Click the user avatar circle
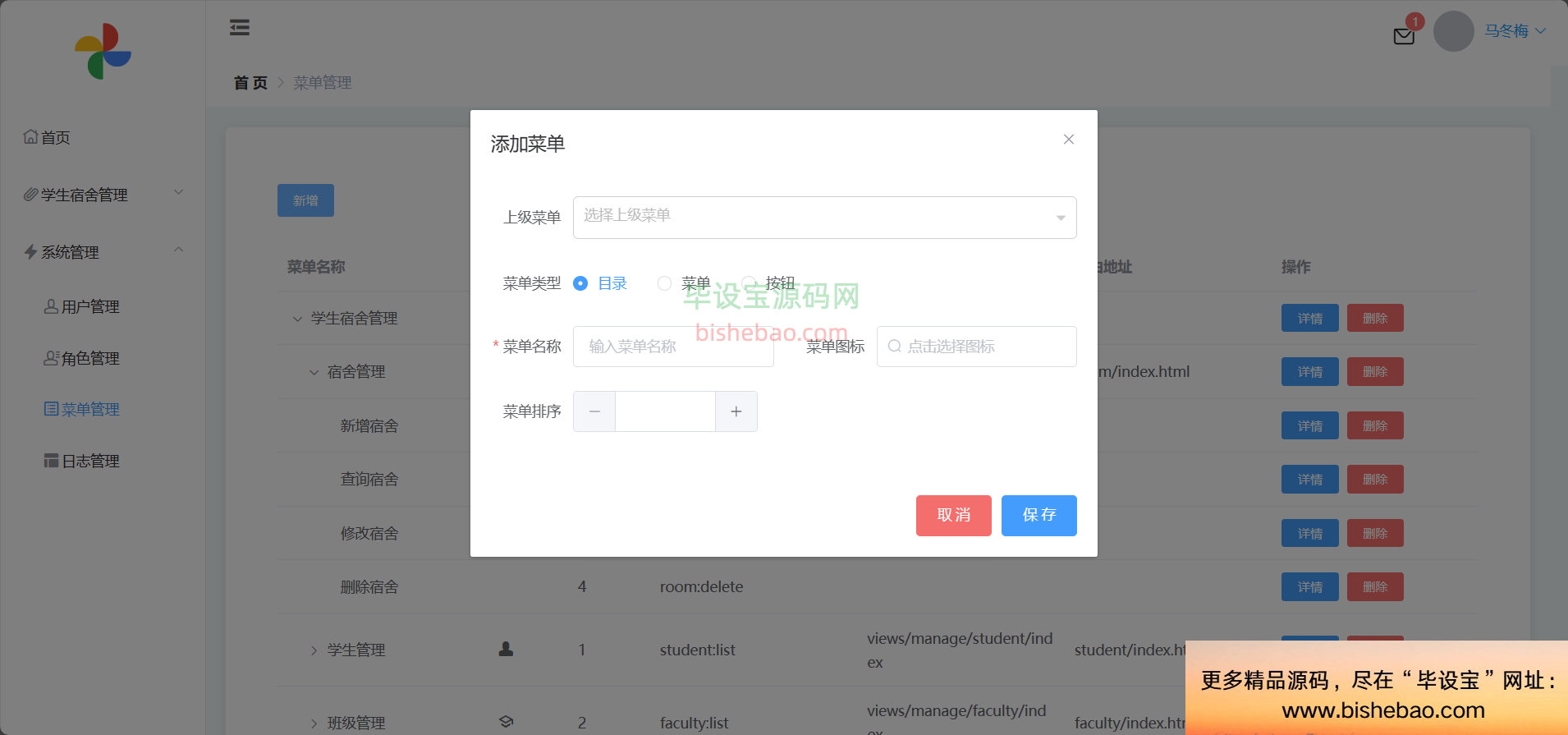 point(1453,31)
